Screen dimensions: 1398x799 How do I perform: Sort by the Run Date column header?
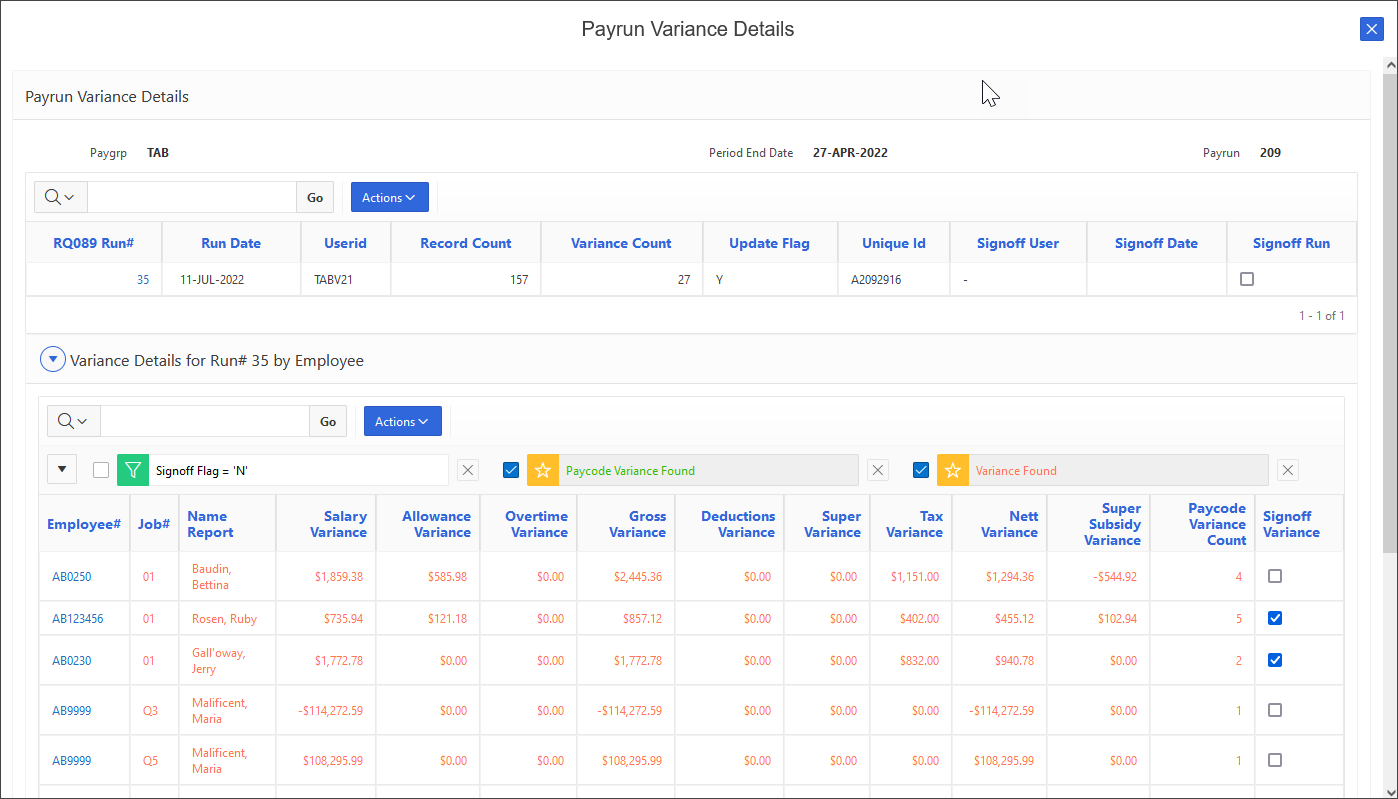point(230,242)
